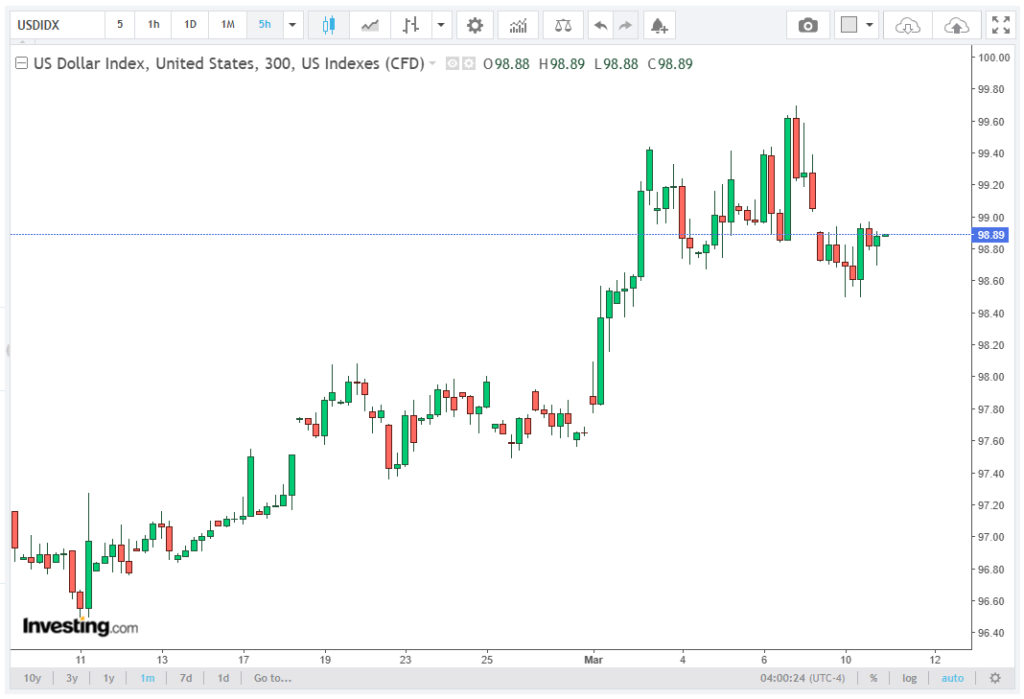Open the time interval dropdown arrow
Screen dimensions: 1024x699
tap(292, 25)
